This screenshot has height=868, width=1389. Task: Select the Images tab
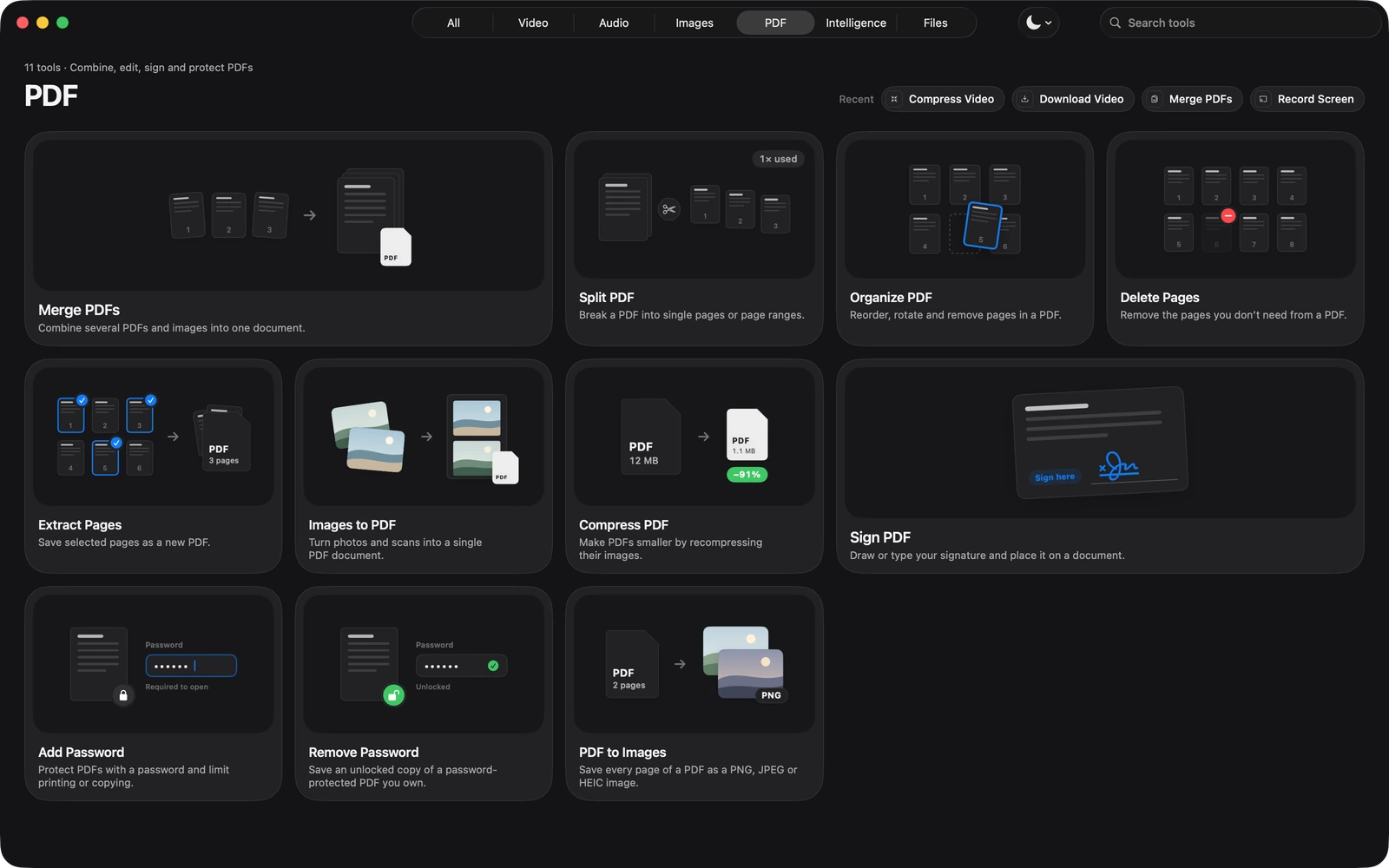pos(694,23)
